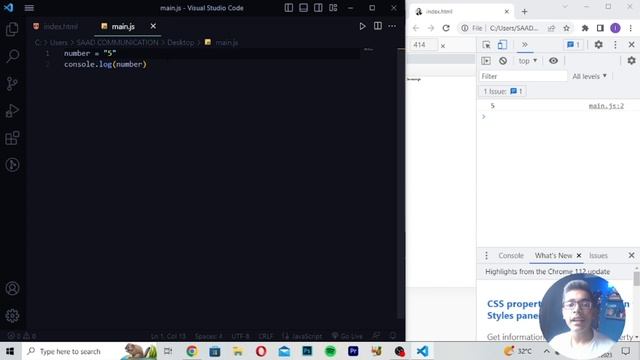Create live expression eye icon
Viewport: 640px width, 360px height.
point(553,61)
